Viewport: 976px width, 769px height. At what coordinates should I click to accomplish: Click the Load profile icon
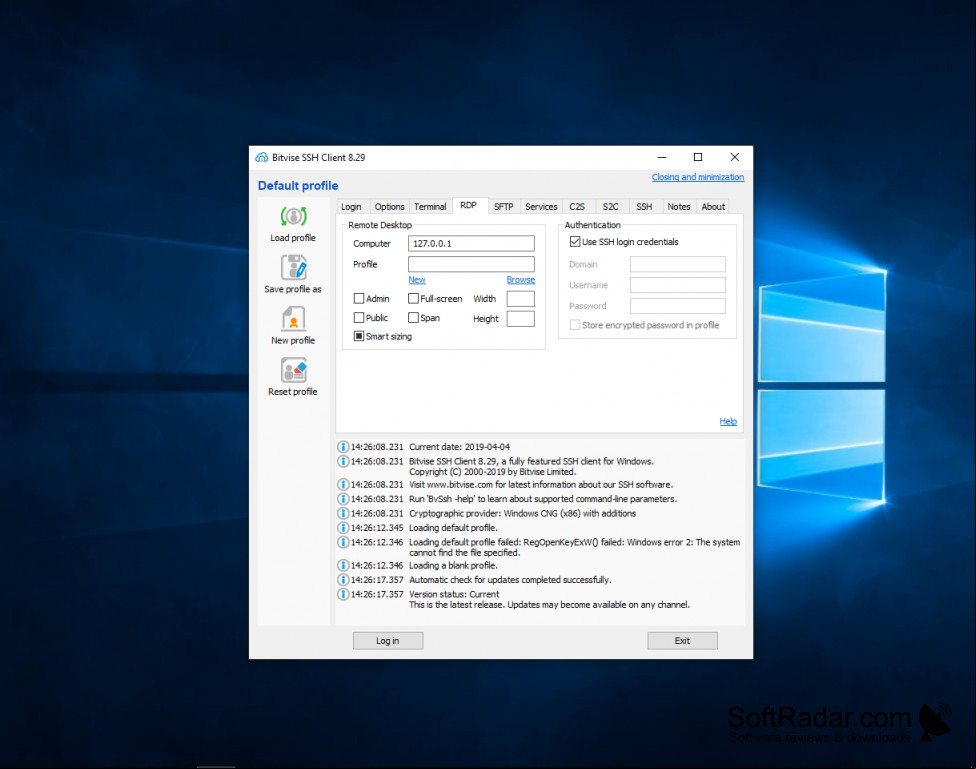coord(293,217)
